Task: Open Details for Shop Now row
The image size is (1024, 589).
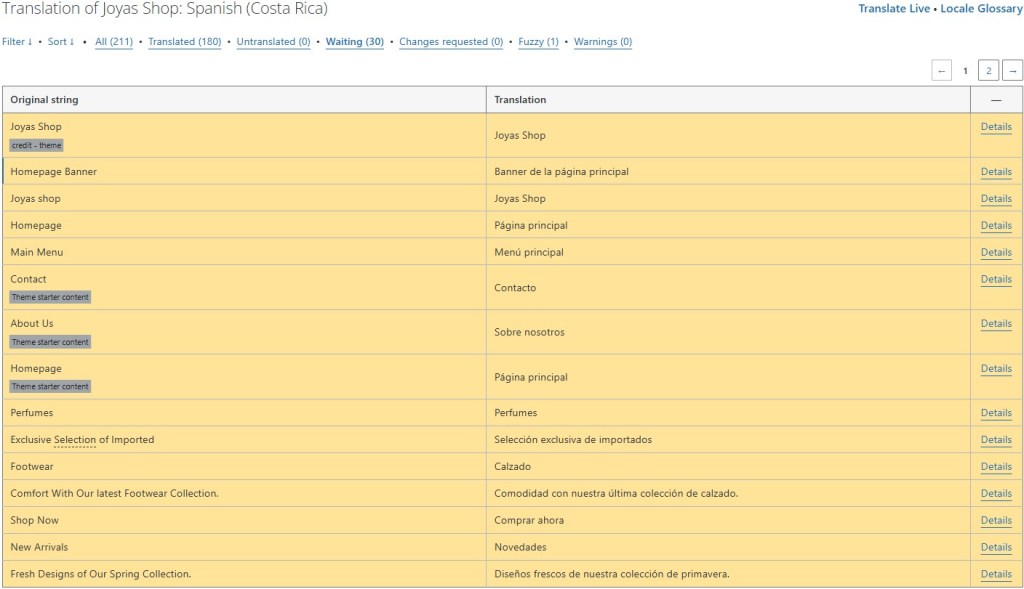Action: (x=996, y=521)
